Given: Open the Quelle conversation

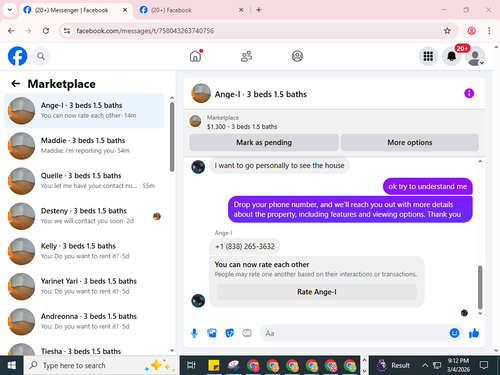Looking at the screenshot, I should tap(84, 181).
